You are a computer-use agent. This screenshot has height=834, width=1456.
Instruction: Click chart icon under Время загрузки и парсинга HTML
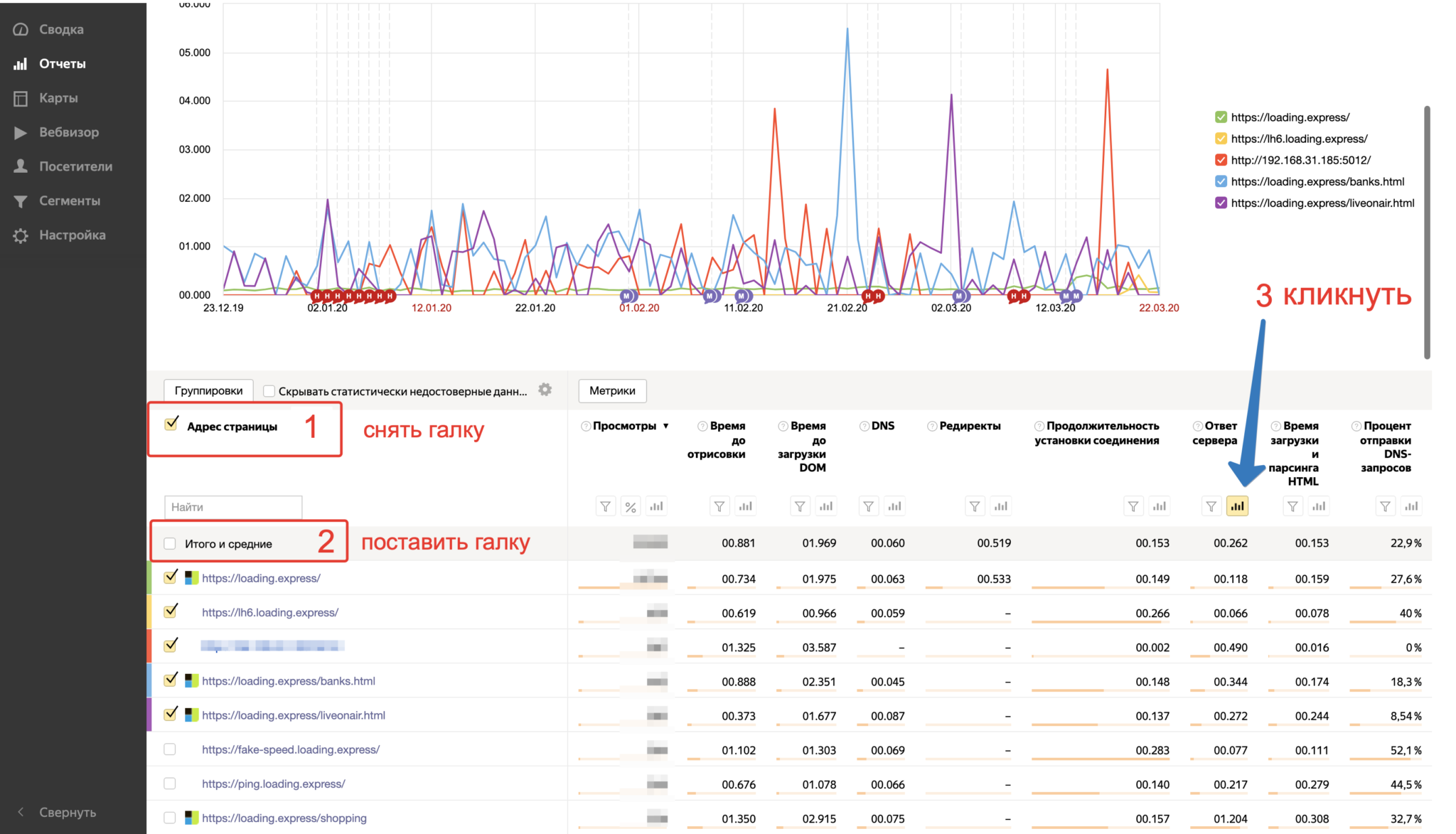click(x=1318, y=506)
